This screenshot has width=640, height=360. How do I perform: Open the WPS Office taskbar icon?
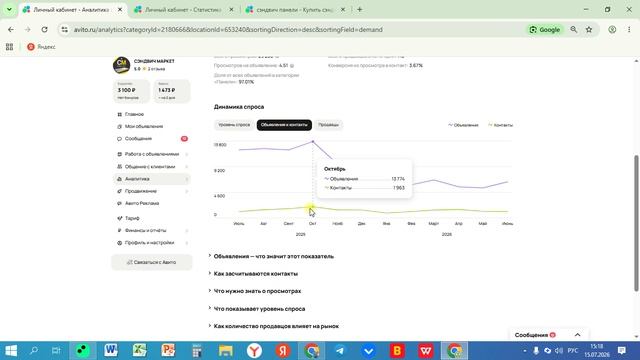coord(426,351)
